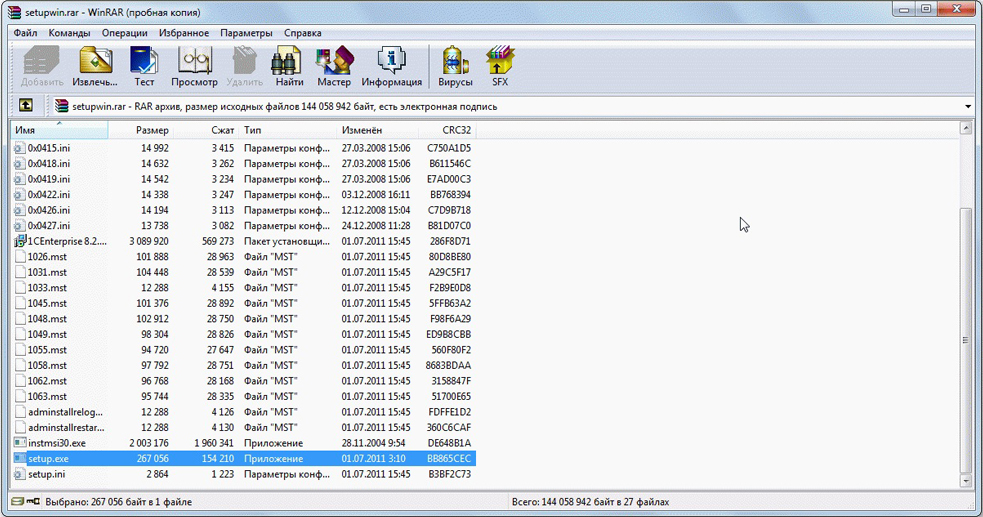Click the 1CEnterprise installer package icon
Screen dimensions: 983x517
[20, 241]
